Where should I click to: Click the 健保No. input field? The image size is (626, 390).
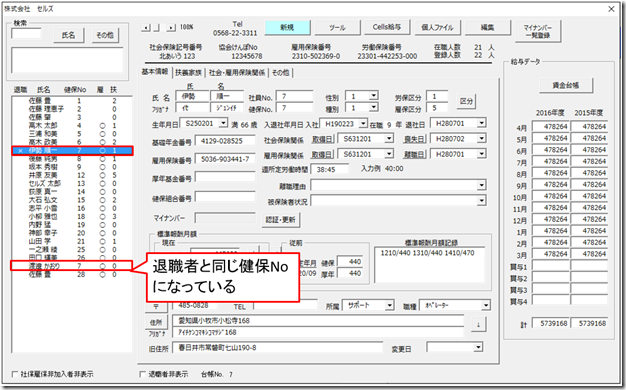coord(294,108)
